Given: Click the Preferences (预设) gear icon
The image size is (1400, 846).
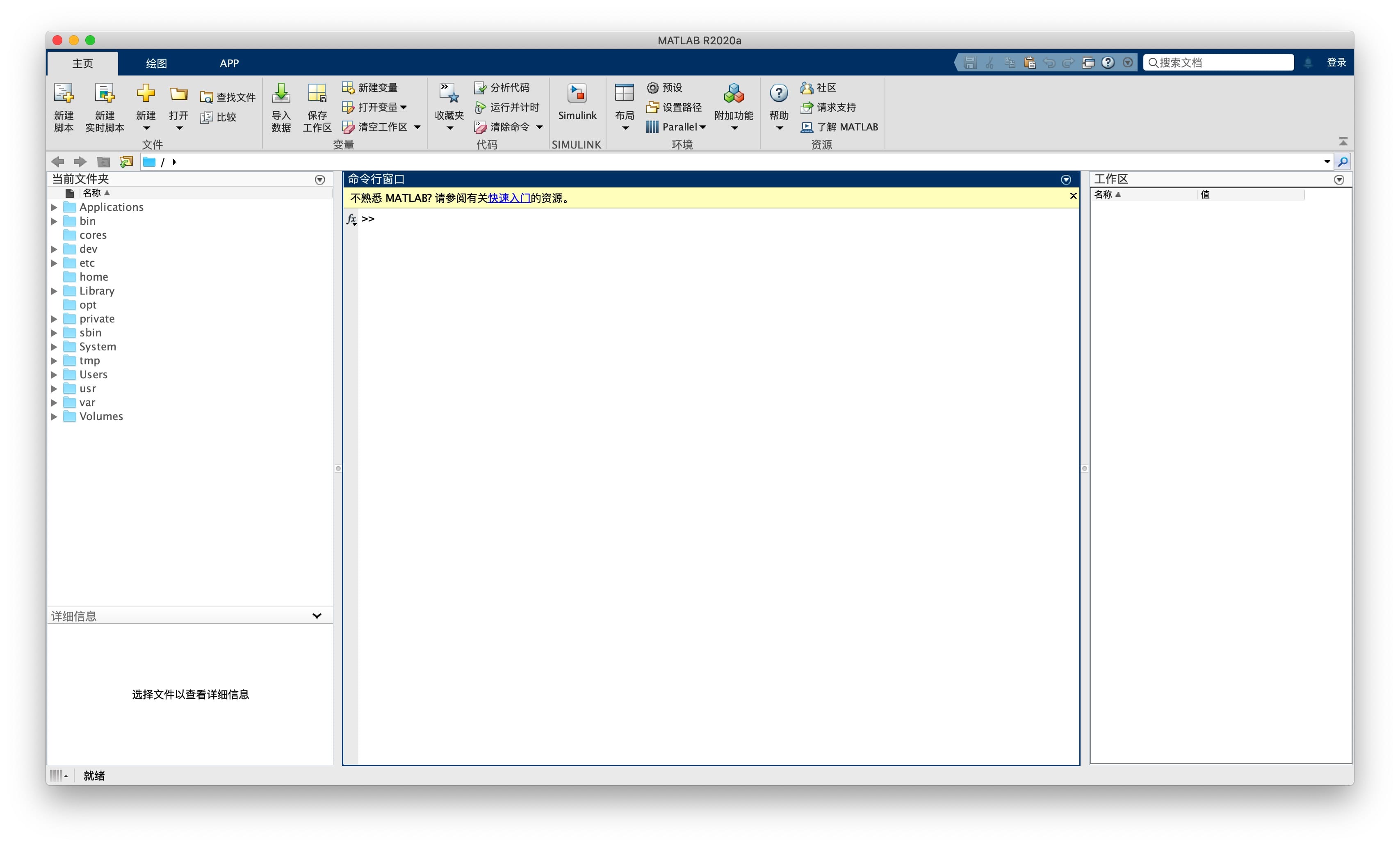Looking at the screenshot, I should 652,87.
